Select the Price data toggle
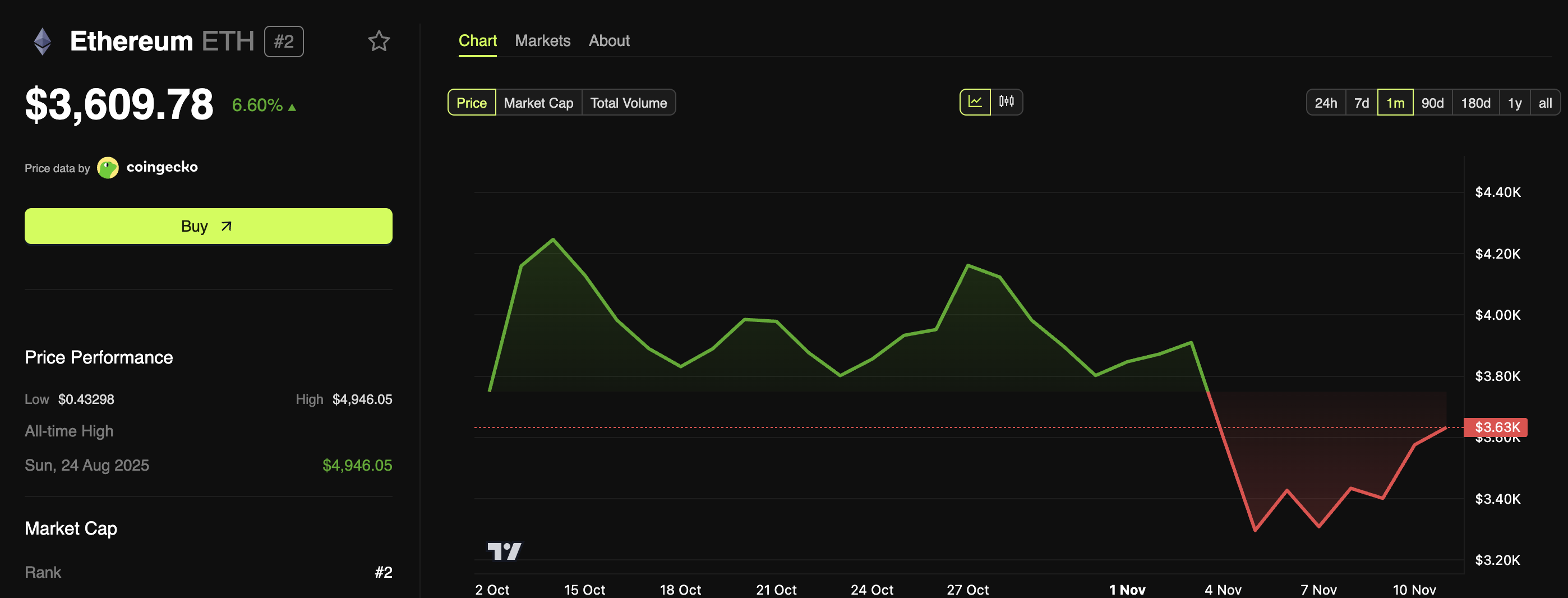This screenshot has height=598, width=1568. click(x=471, y=103)
